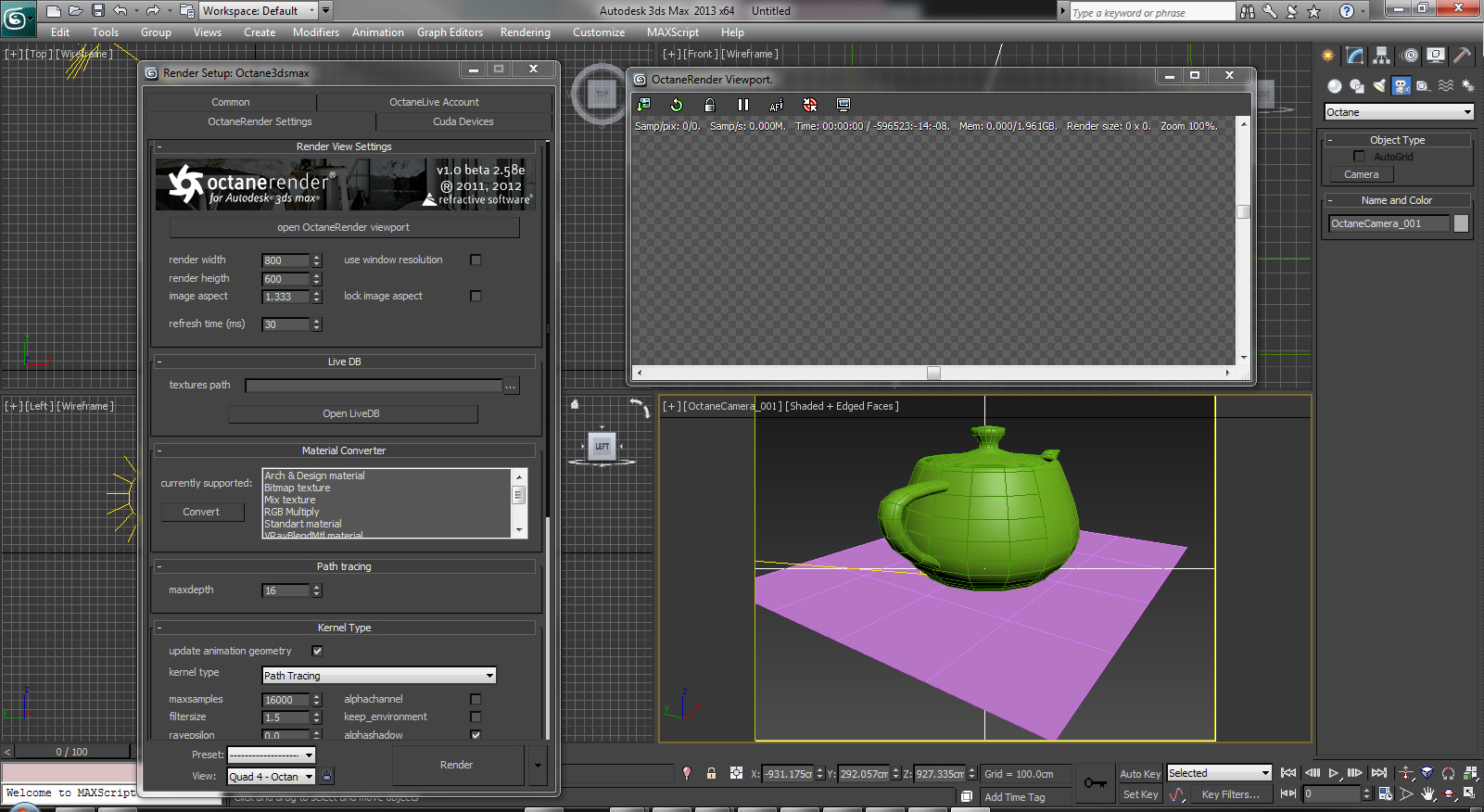This screenshot has width=1484, height=812.
Task: Open the Selected key filter dropdown
Action: click(1219, 773)
